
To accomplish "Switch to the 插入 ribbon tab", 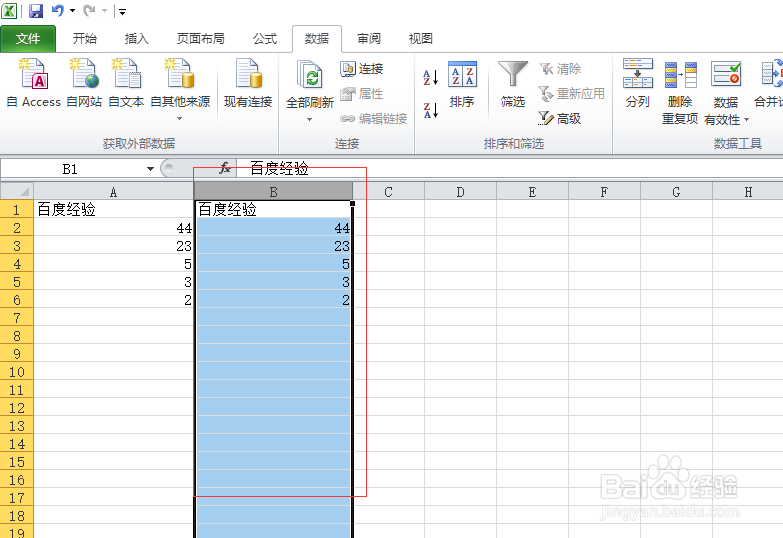I will [x=136, y=38].
